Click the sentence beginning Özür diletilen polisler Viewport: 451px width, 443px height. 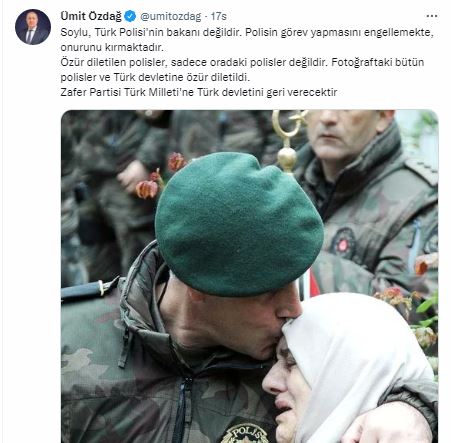(194, 62)
